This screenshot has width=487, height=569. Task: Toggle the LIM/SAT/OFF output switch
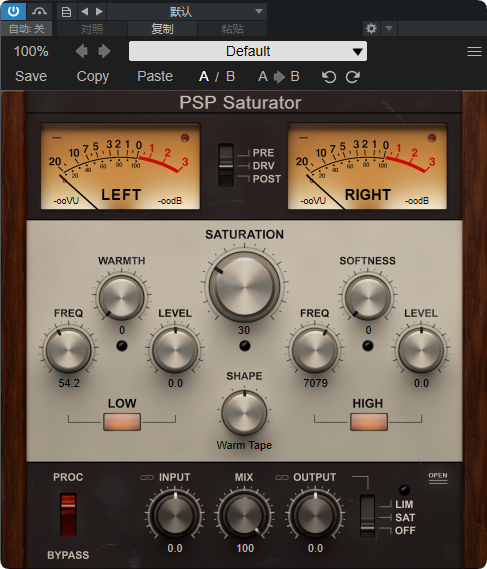[x=367, y=516]
